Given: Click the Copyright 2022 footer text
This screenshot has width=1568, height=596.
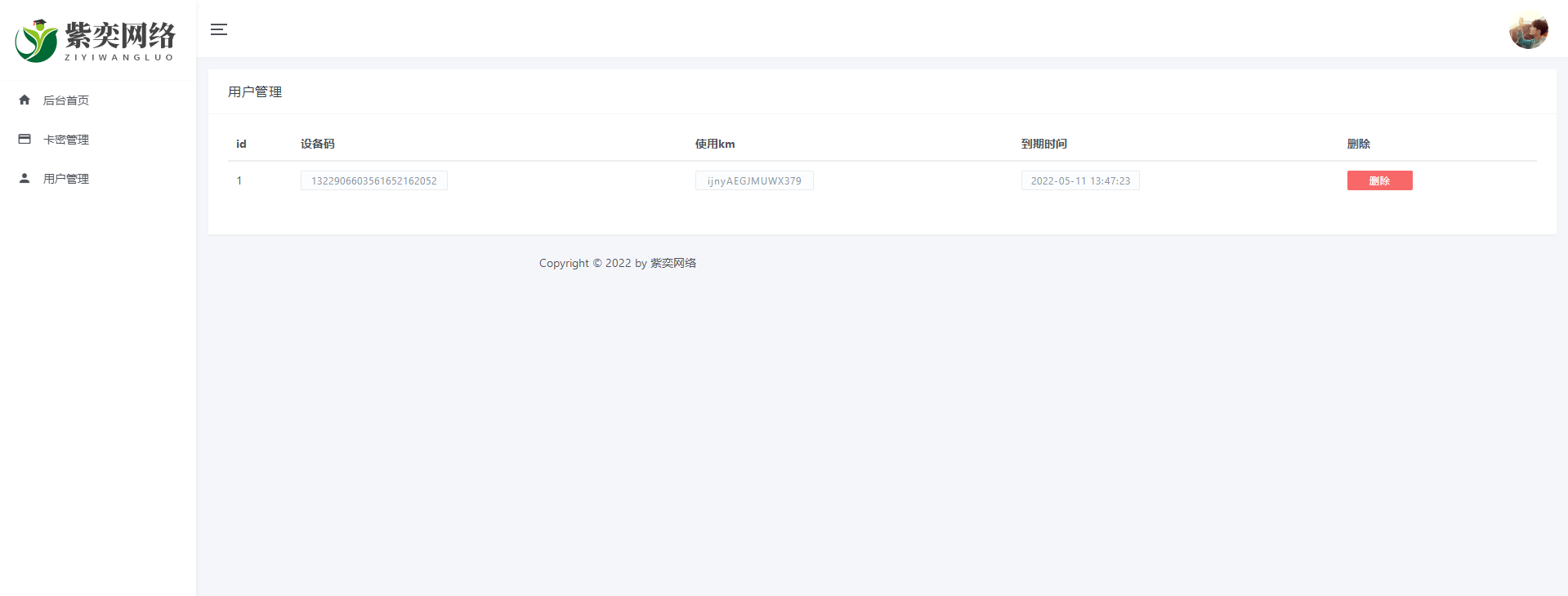Looking at the screenshot, I should [x=617, y=263].
